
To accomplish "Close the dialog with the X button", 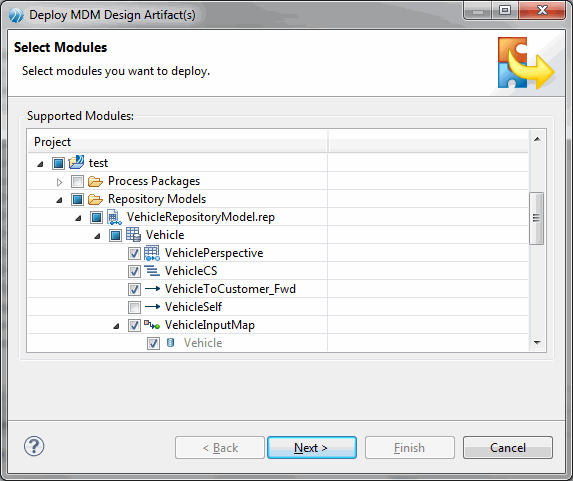I will (x=542, y=10).
